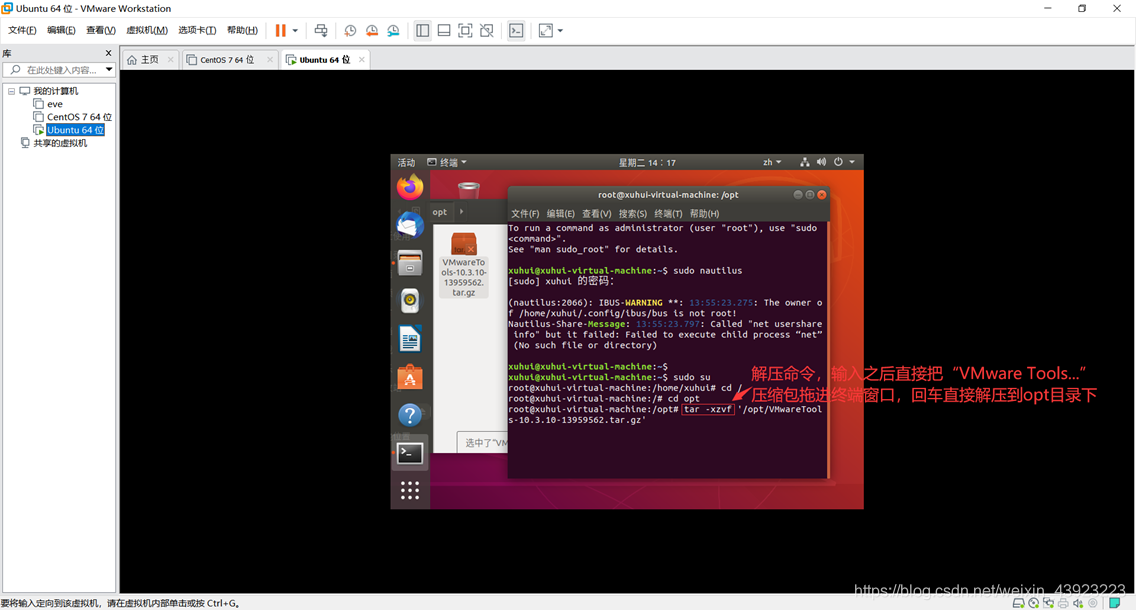Open terminal 编辑(E) menu

[560, 214]
